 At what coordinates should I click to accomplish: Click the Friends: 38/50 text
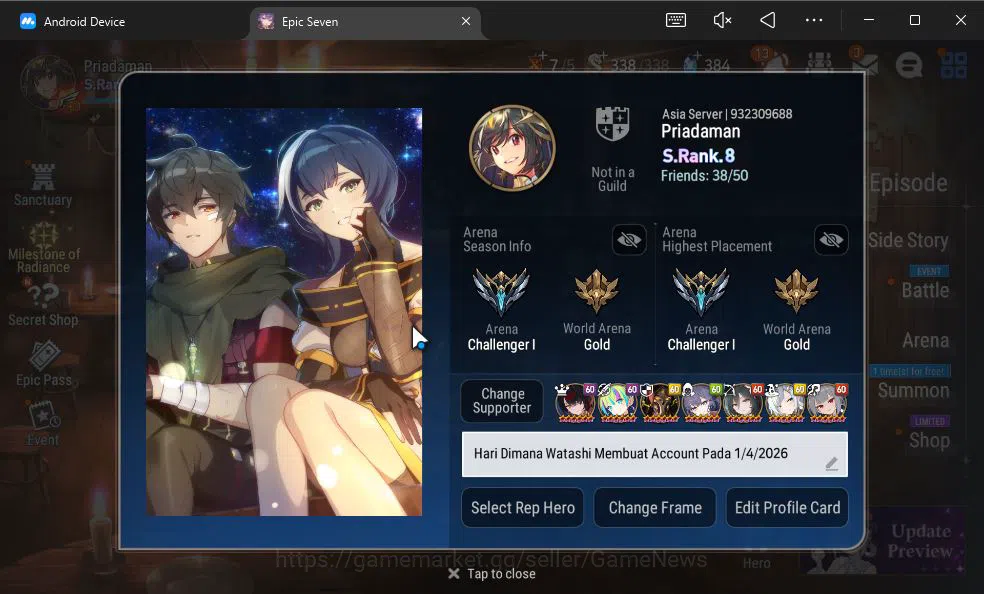[x=704, y=176]
